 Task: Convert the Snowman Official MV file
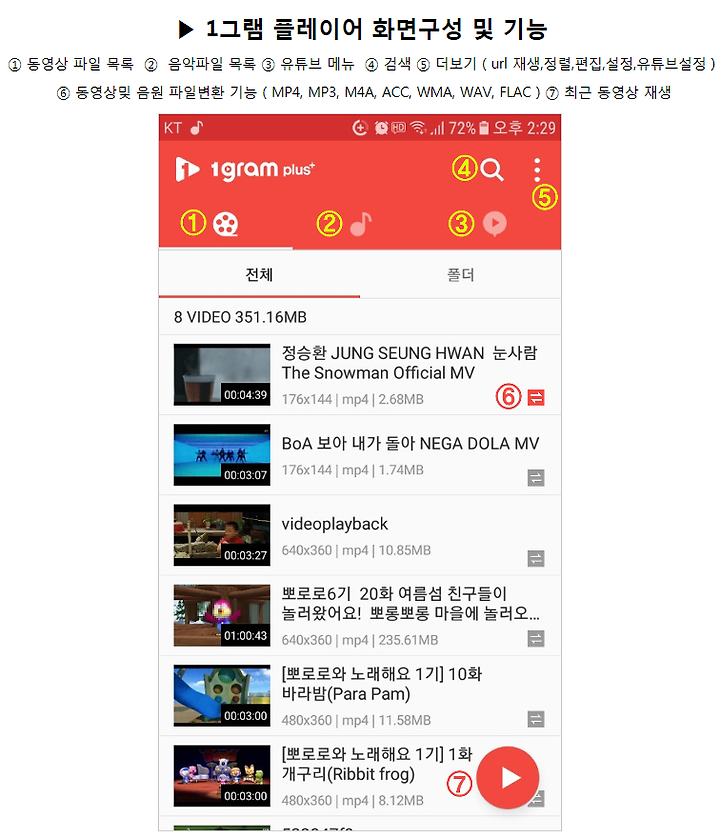(x=536, y=397)
